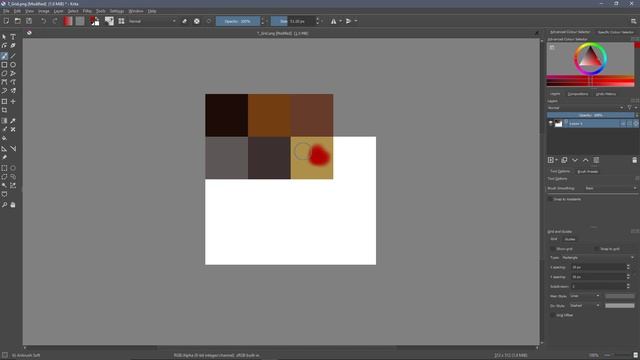The width and height of the screenshot is (640, 360).
Task: Toggle vertical mirror tool
Action: pos(349,21)
